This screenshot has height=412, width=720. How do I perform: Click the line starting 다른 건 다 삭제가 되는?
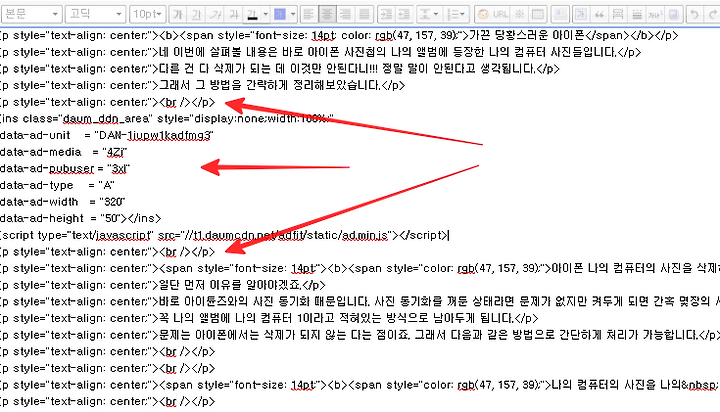[280, 69]
